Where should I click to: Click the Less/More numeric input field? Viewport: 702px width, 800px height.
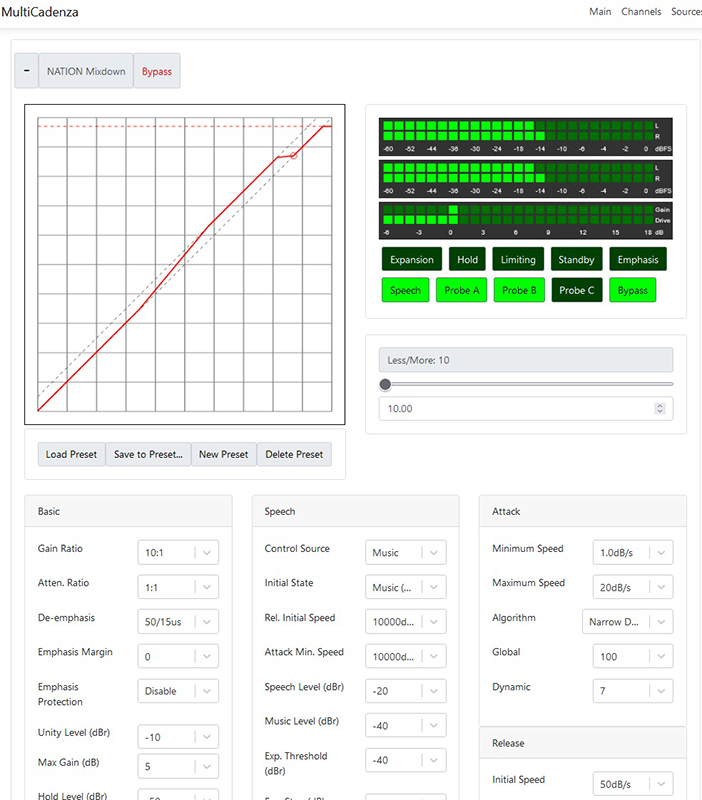click(x=515, y=409)
